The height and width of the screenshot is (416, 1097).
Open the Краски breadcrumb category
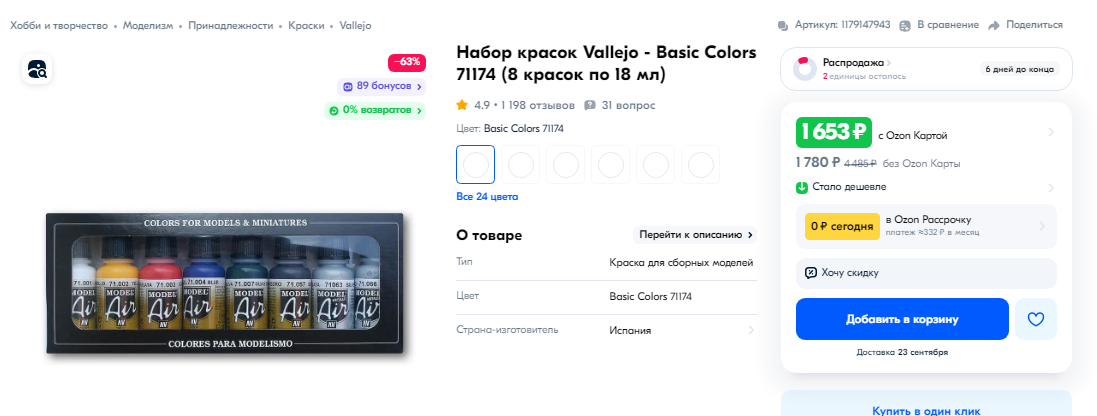pyautogui.click(x=306, y=25)
